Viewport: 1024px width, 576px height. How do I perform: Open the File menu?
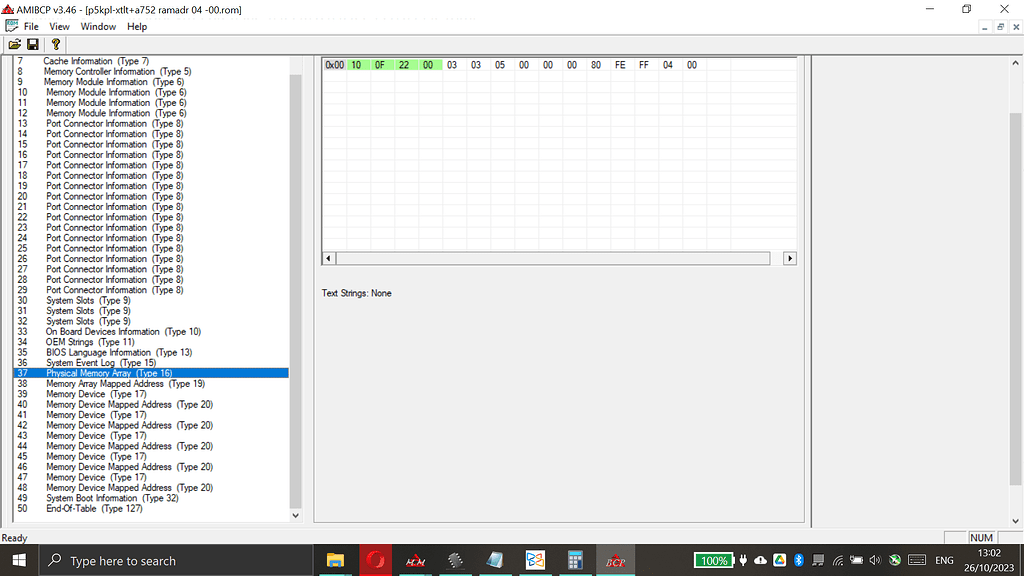pyautogui.click(x=31, y=26)
